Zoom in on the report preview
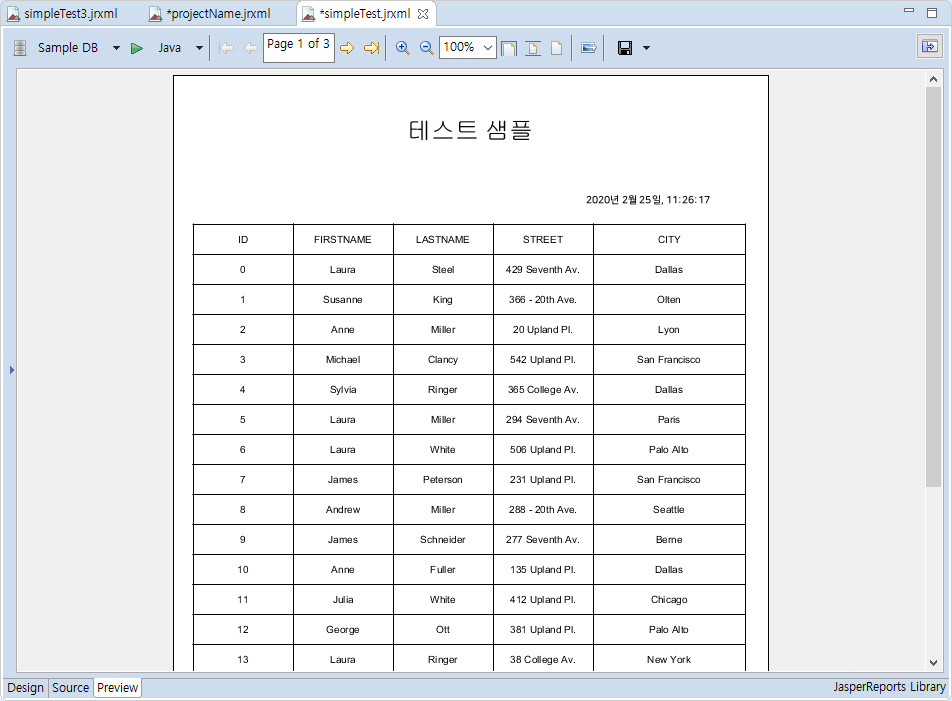Image resolution: width=952 pixels, height=701 pixels. pos(402,48)
